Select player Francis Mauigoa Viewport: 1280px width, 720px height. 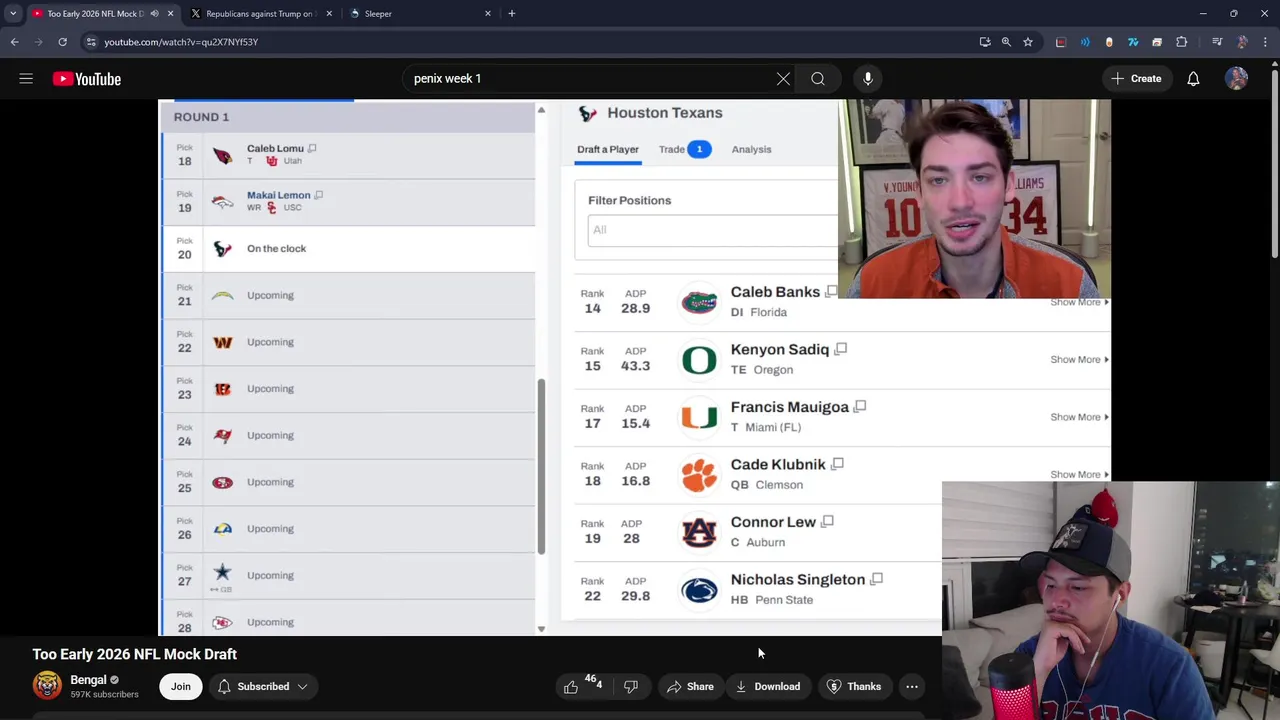click(790, 407)
